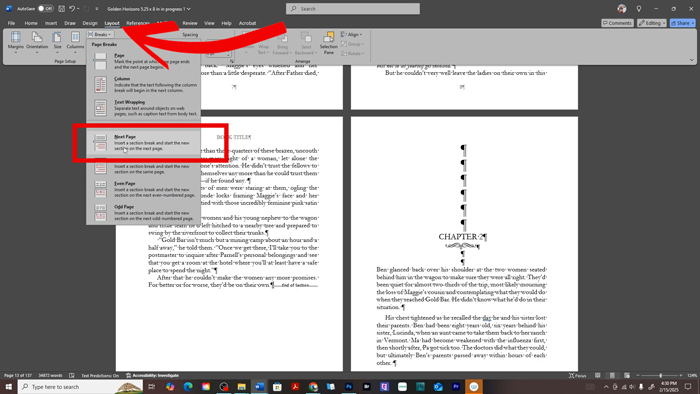700x394 pixels.
Task: Open the Columns options
Action: (75, 43)
